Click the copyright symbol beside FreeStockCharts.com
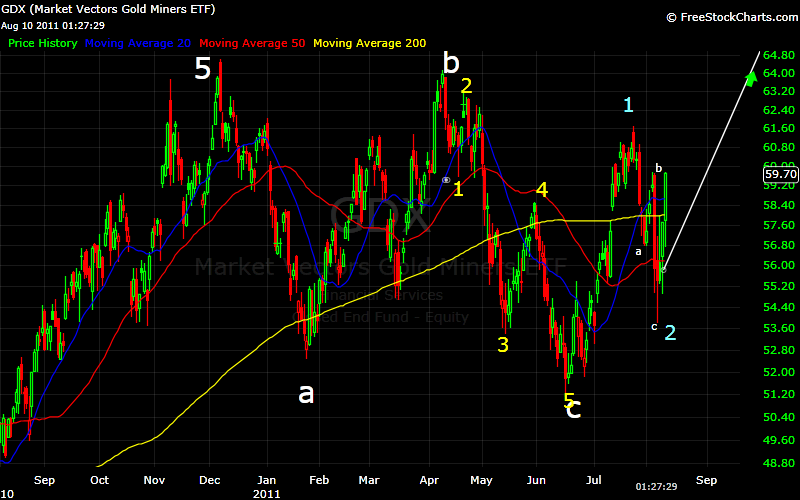The height and width of the screenshot is (500, 800). coord(672,17)
